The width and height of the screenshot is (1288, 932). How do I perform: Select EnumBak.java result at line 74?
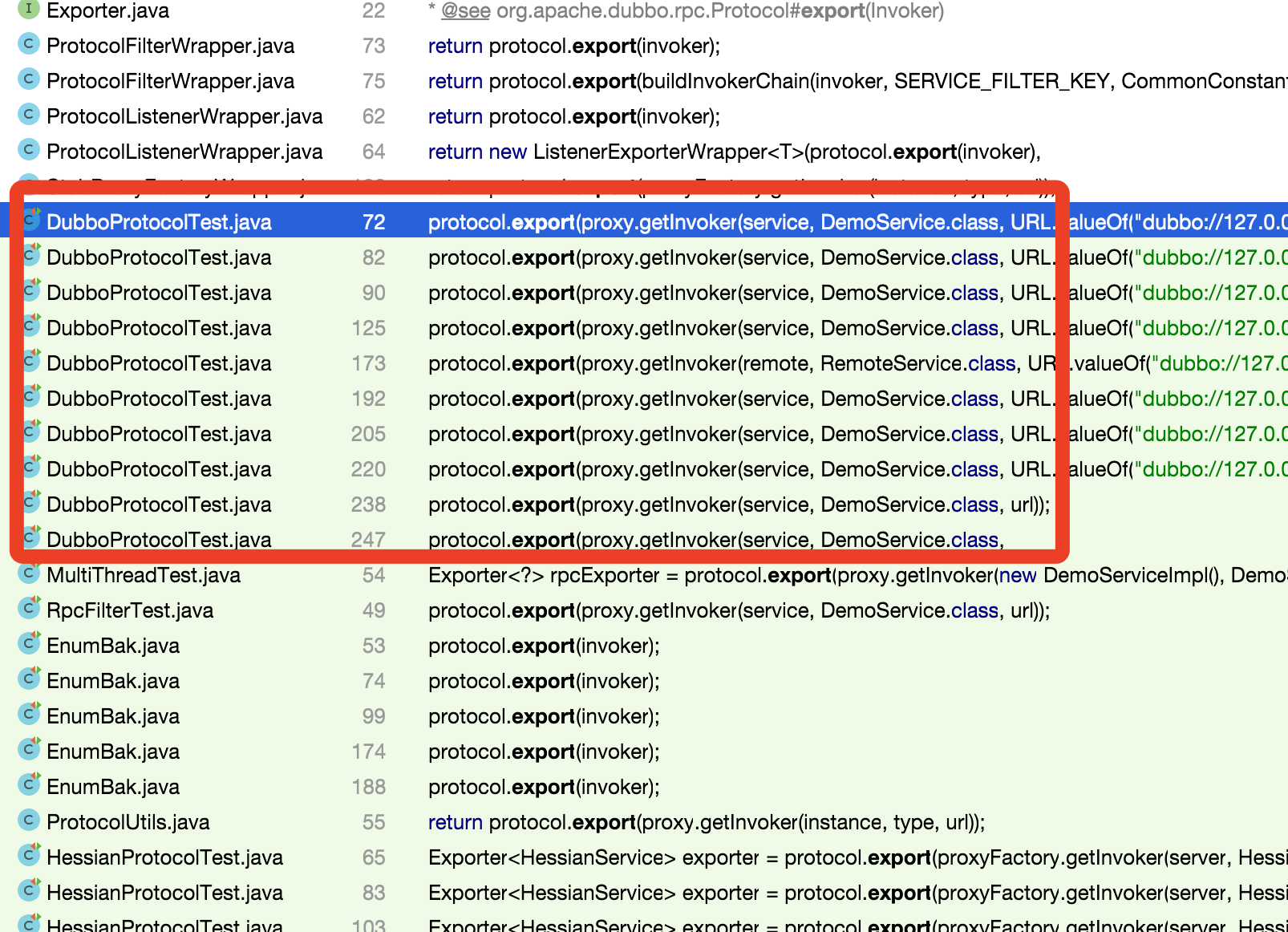[644, 681]
